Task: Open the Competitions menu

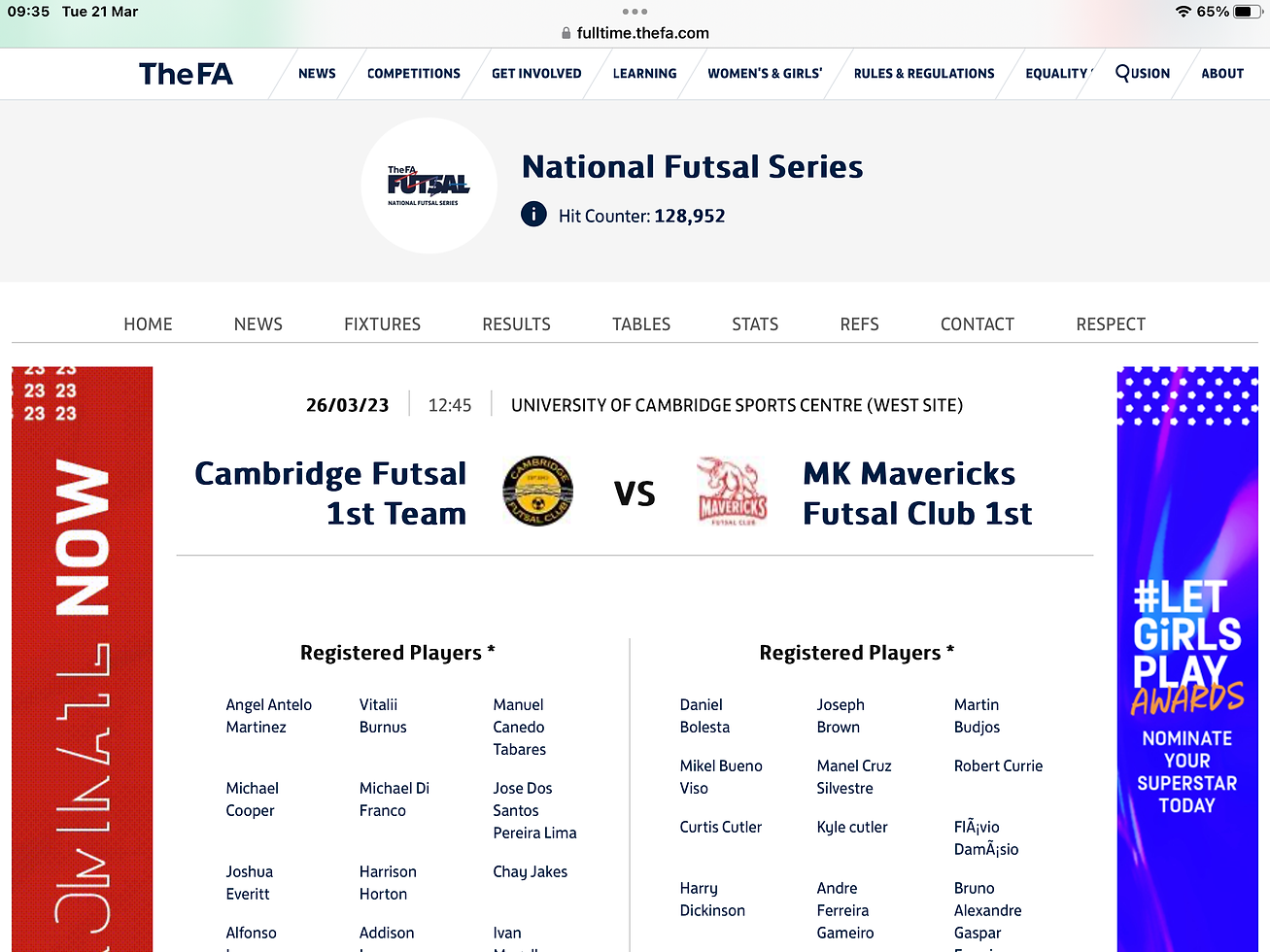Action: pos(414,74)
